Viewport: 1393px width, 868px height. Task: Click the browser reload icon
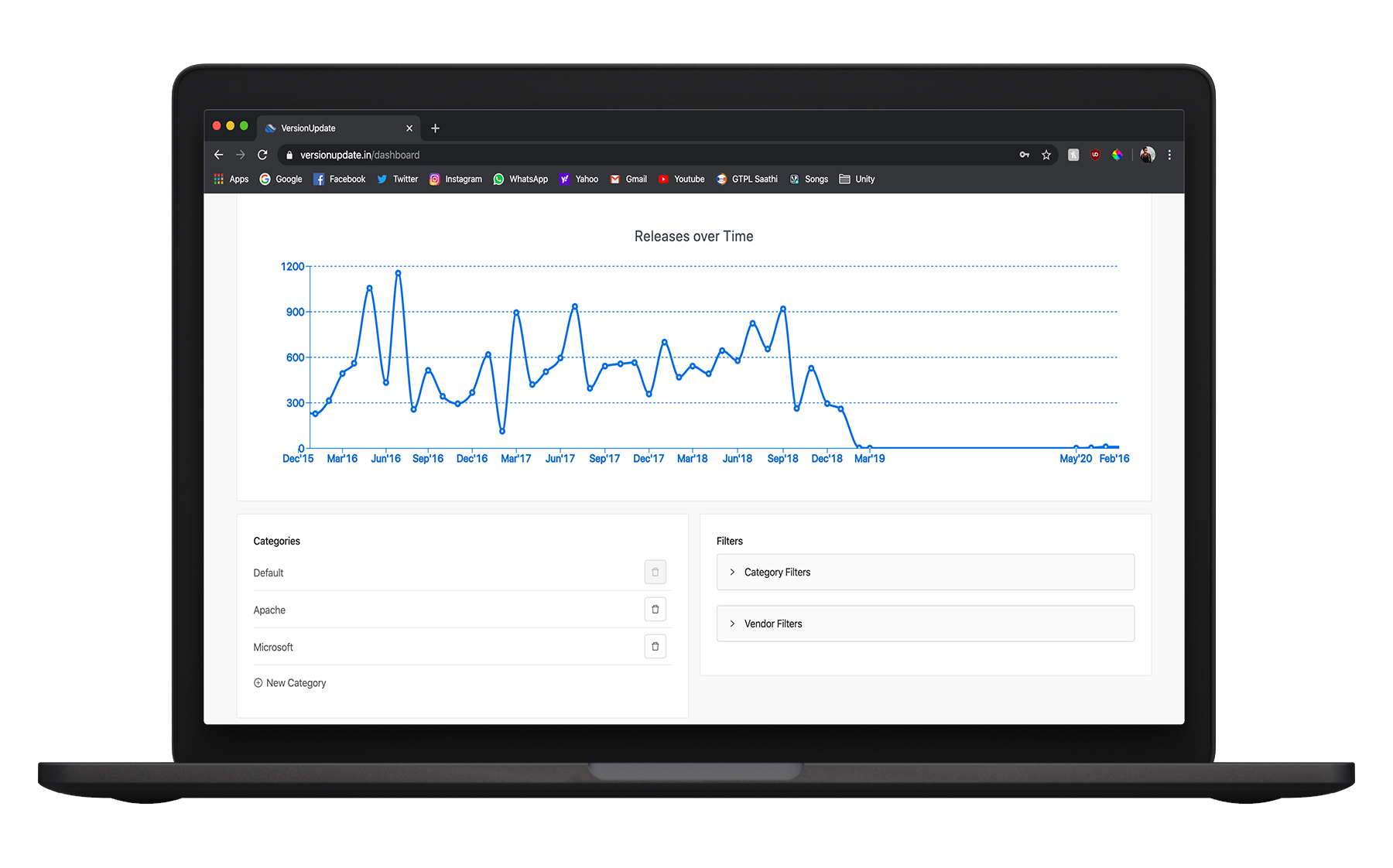click(x=262, y=155)
